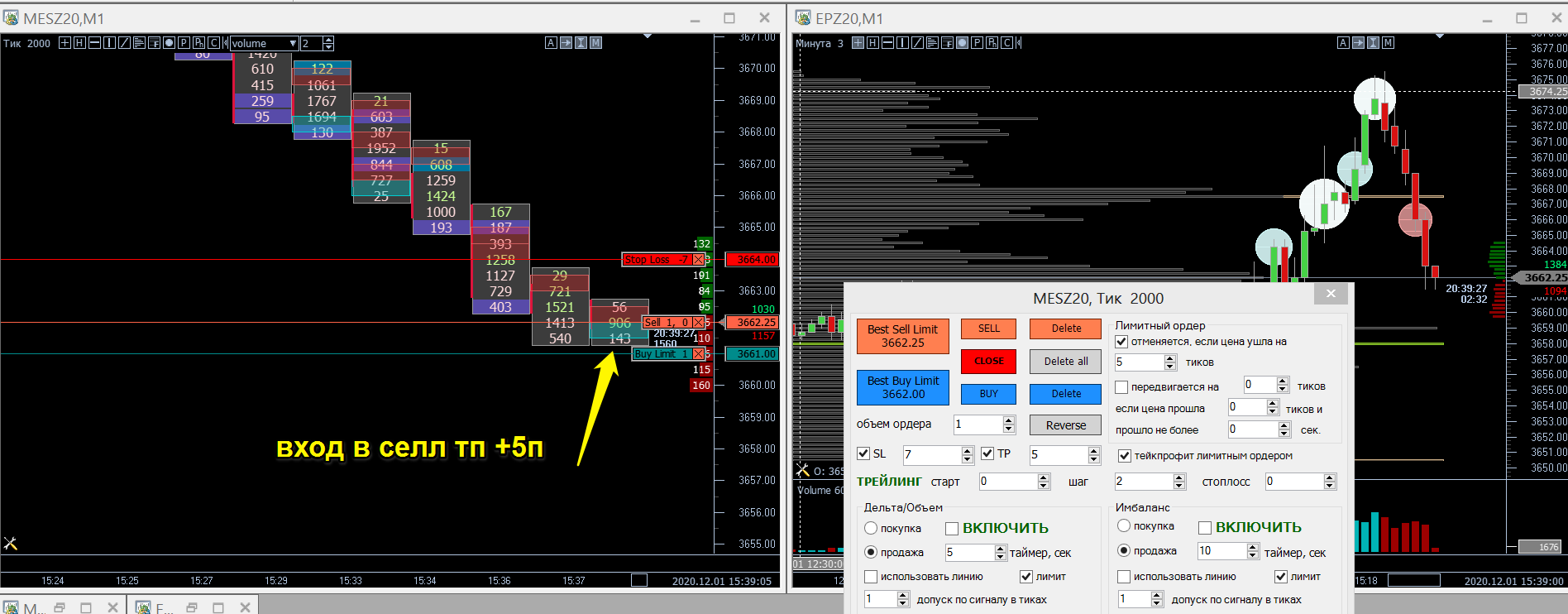The height and width of the screenshot is (614, 1568).
Task: Increase ТРЕЙЛИНГ старт spinner
Action: (x=1044, y=477)
